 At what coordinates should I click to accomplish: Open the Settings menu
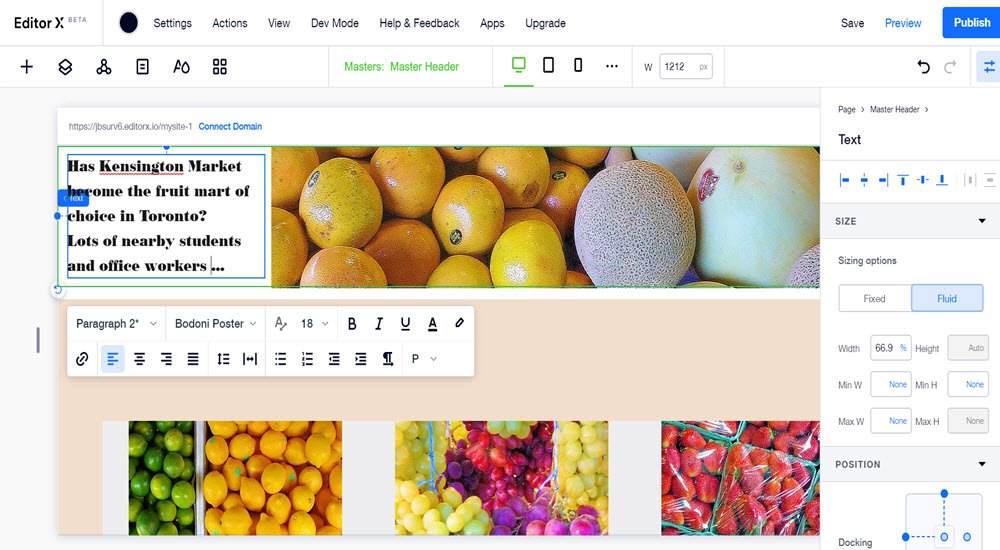(172, 23)
